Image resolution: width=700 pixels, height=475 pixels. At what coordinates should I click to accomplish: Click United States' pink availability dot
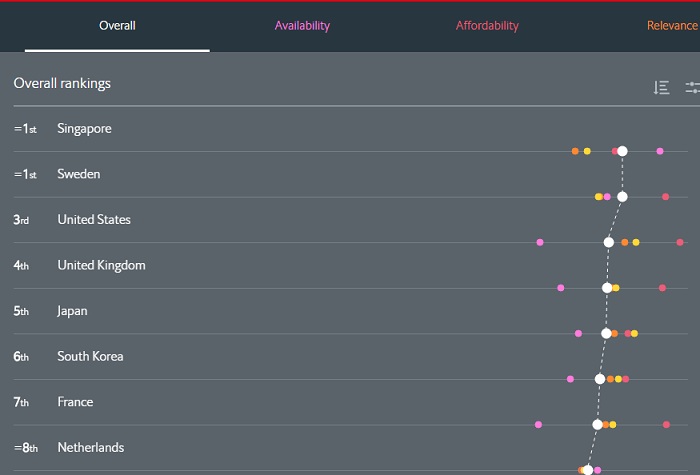pyautogui.click(x=540, y=242)
